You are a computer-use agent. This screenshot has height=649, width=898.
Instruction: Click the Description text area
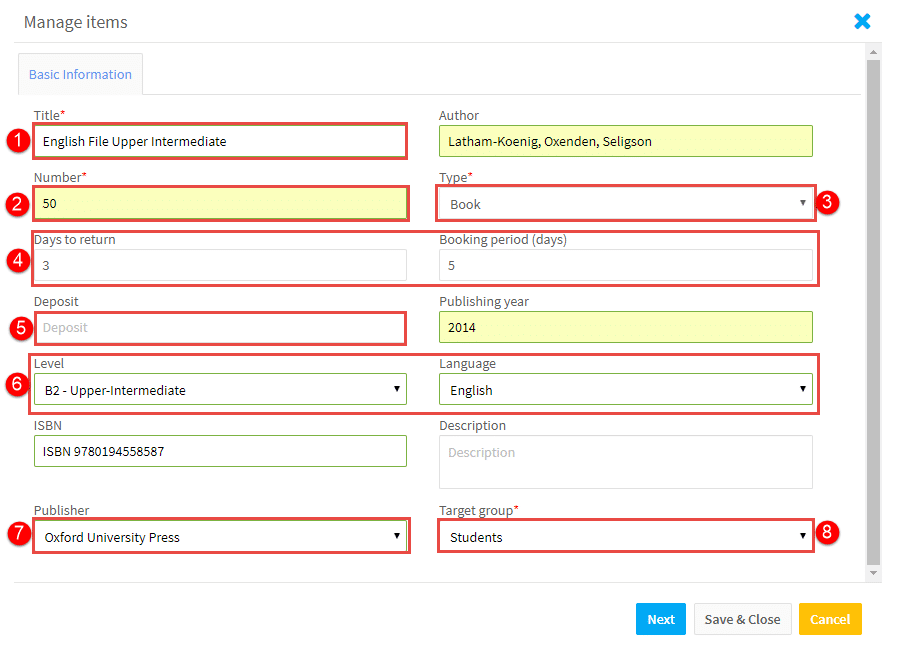[x=625, y=462]
